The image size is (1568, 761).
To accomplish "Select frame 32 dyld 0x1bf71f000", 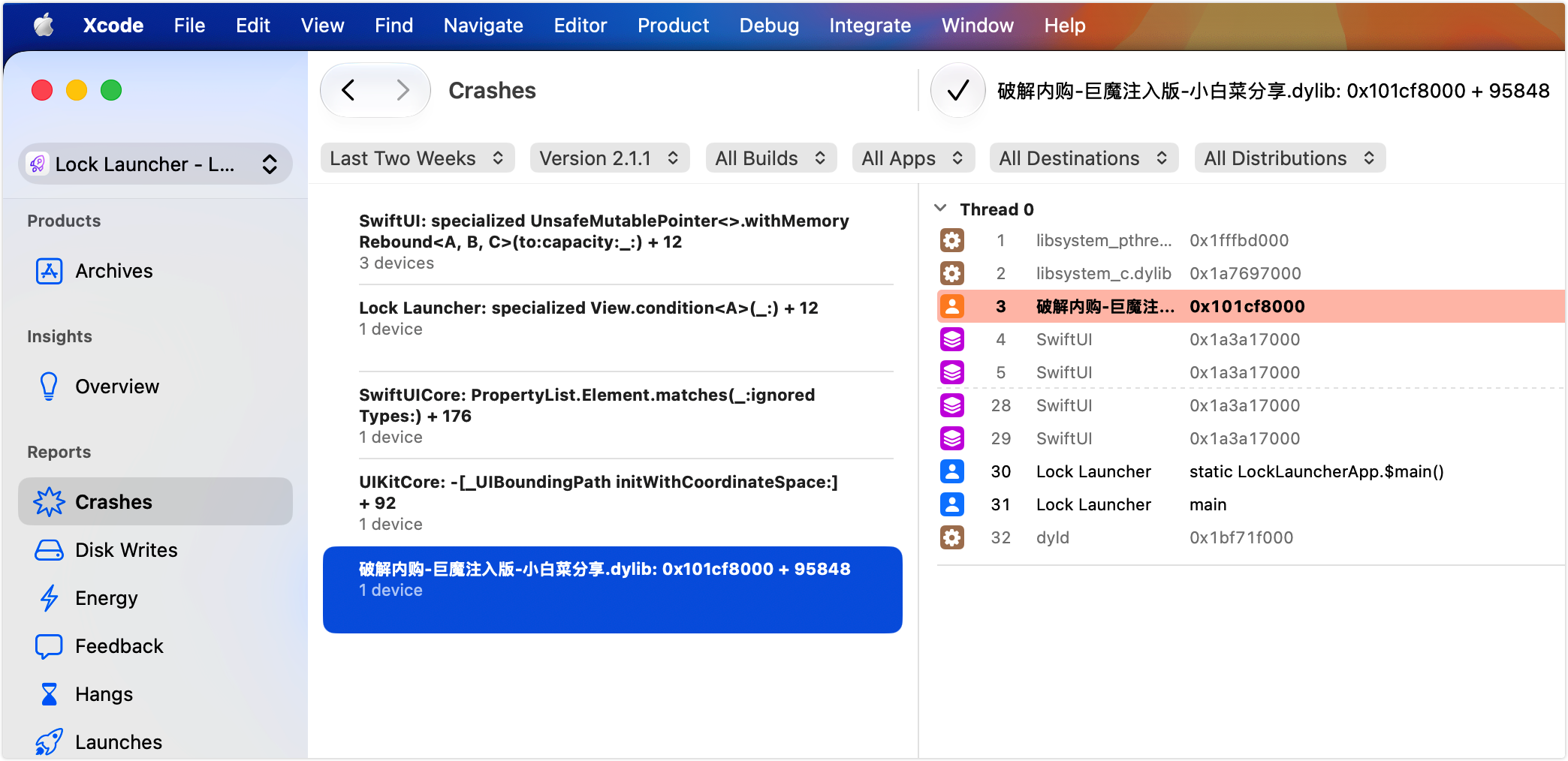I will coord(1251,537).
